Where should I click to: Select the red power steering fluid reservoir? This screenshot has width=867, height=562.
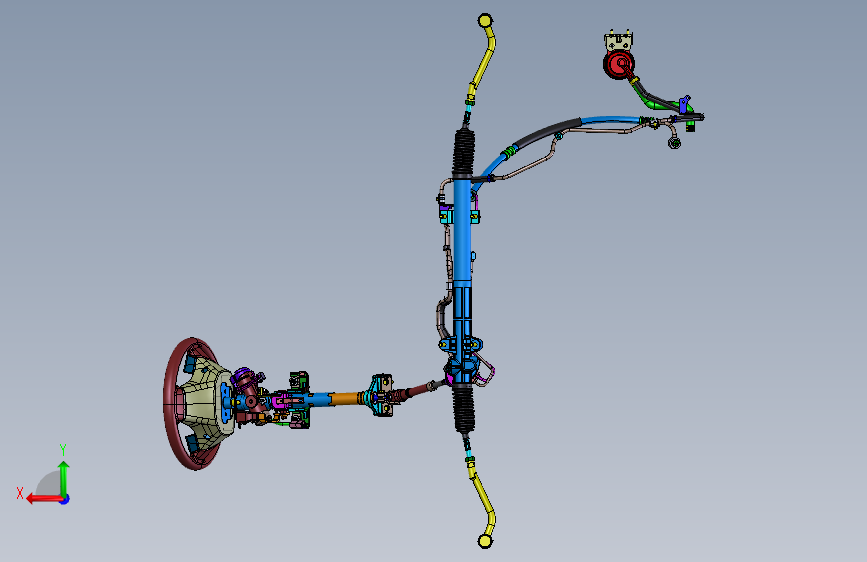click(618, 64)
